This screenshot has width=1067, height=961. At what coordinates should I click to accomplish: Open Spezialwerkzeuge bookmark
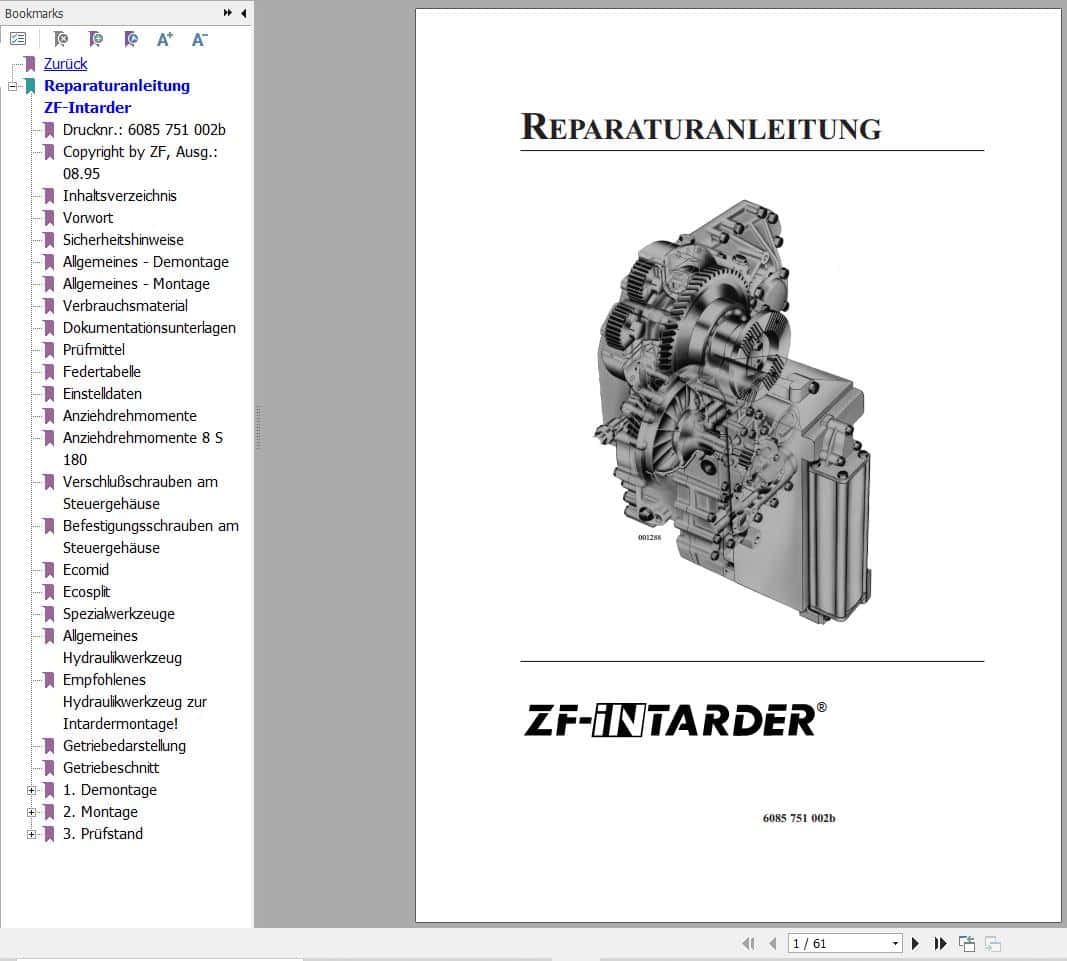click(x=118, y=614)
